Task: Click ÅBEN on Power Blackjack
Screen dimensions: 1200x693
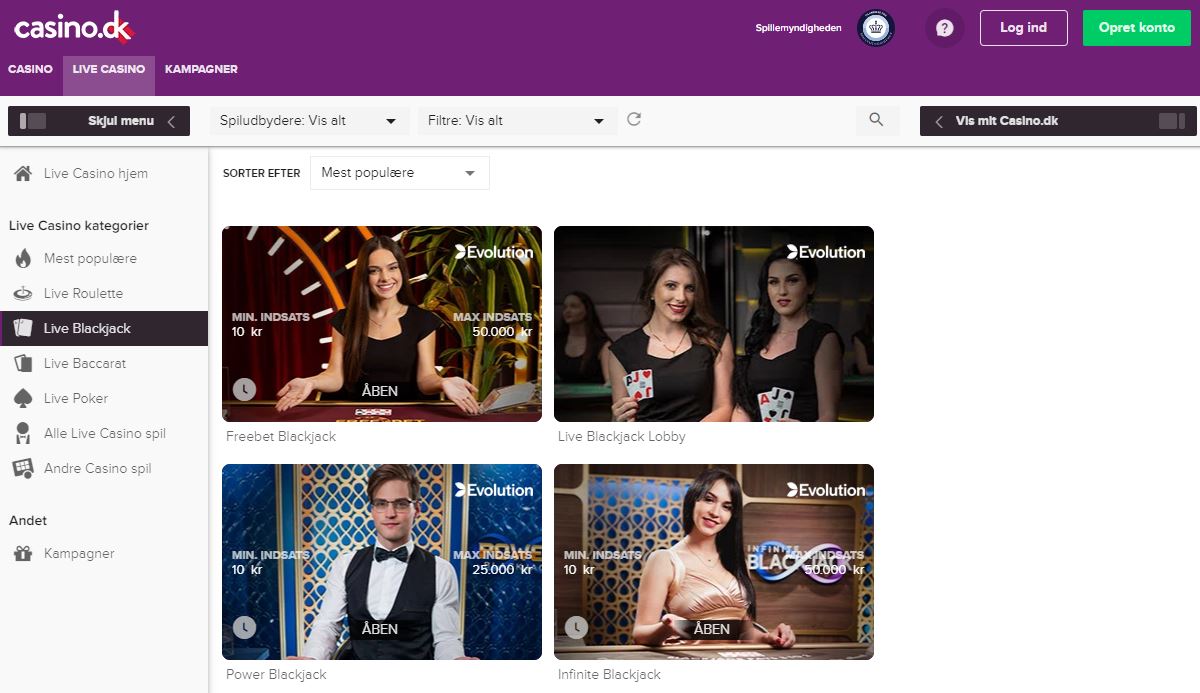Action: pyautogui.click(x=380, y=629)
